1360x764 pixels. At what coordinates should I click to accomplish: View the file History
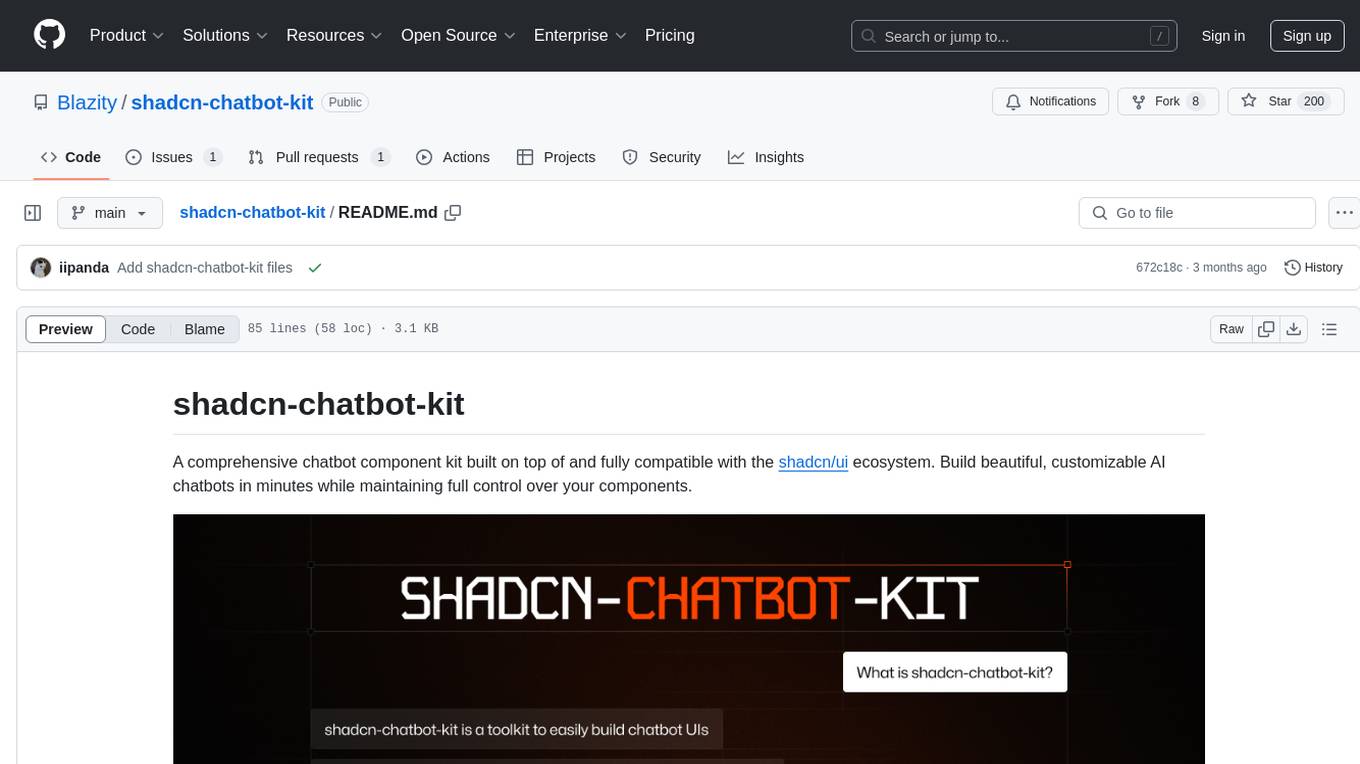tap(1313, 268)
